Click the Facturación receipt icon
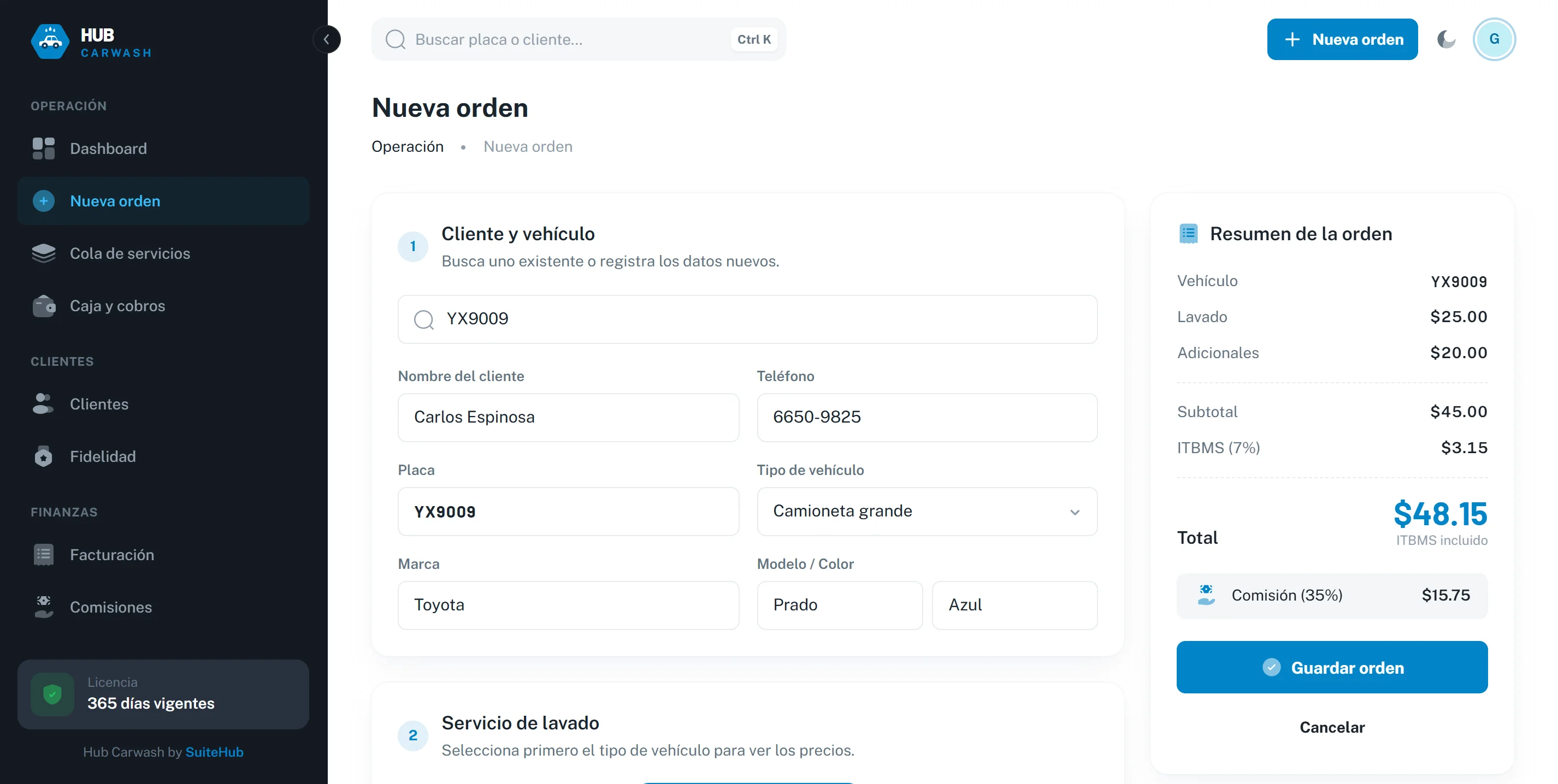1558x784 pixels. click(44, 555)
